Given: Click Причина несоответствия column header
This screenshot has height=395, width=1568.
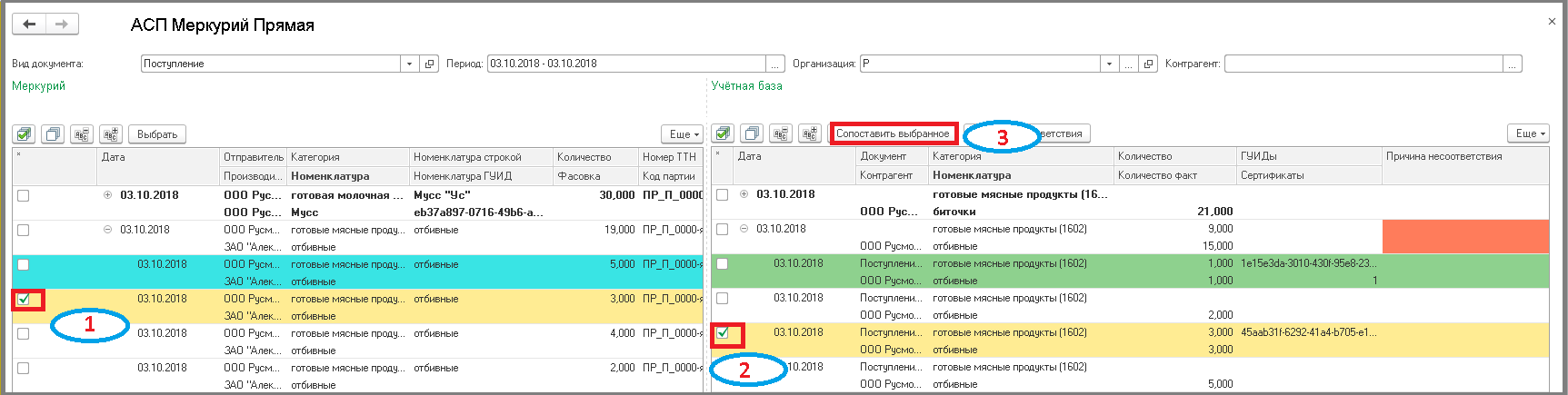Looking at the screenshot, I should pyautogui.click(x=1465, y=156).
